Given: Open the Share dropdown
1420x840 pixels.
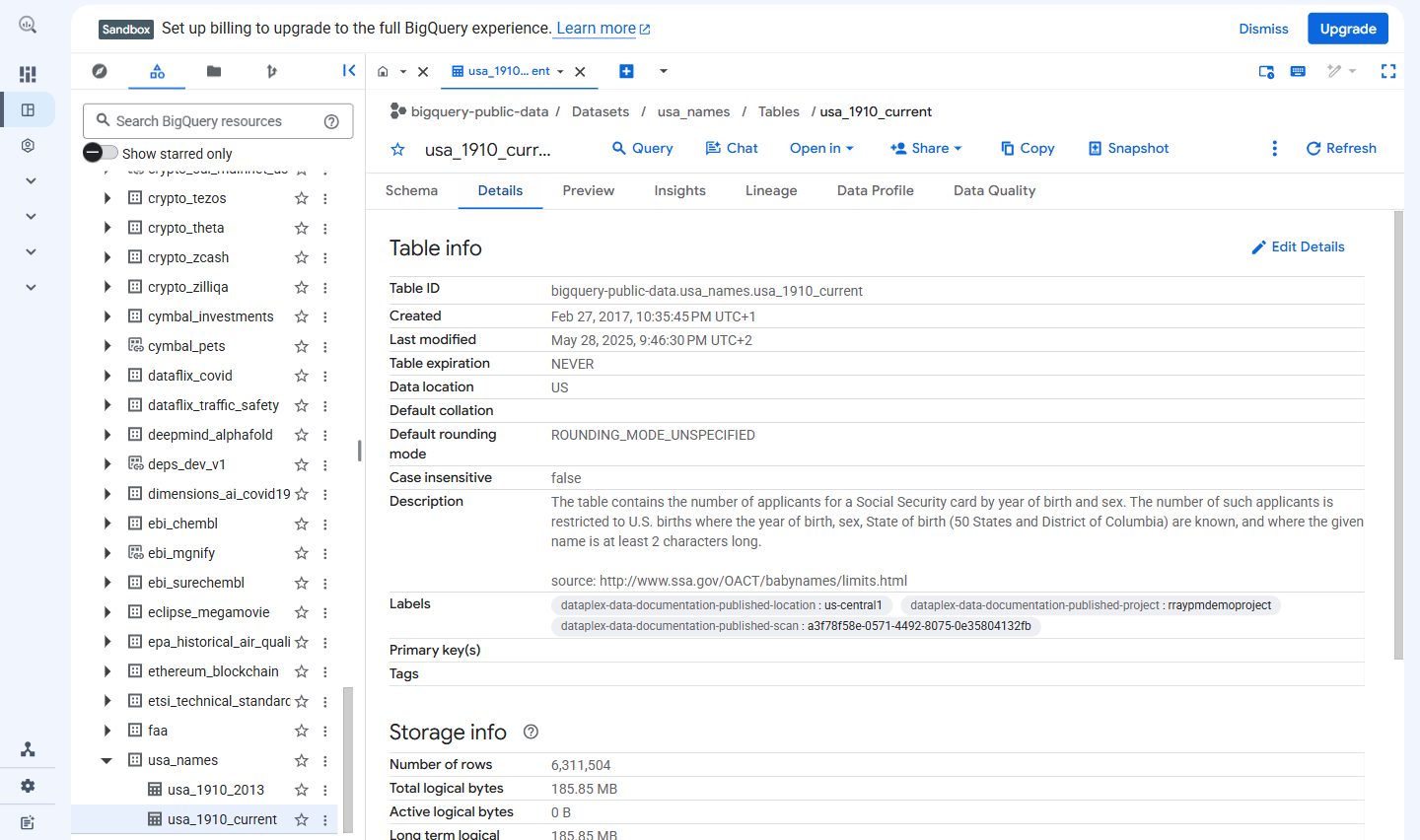Looking at the screenshot, I should (x=926, y=148).
